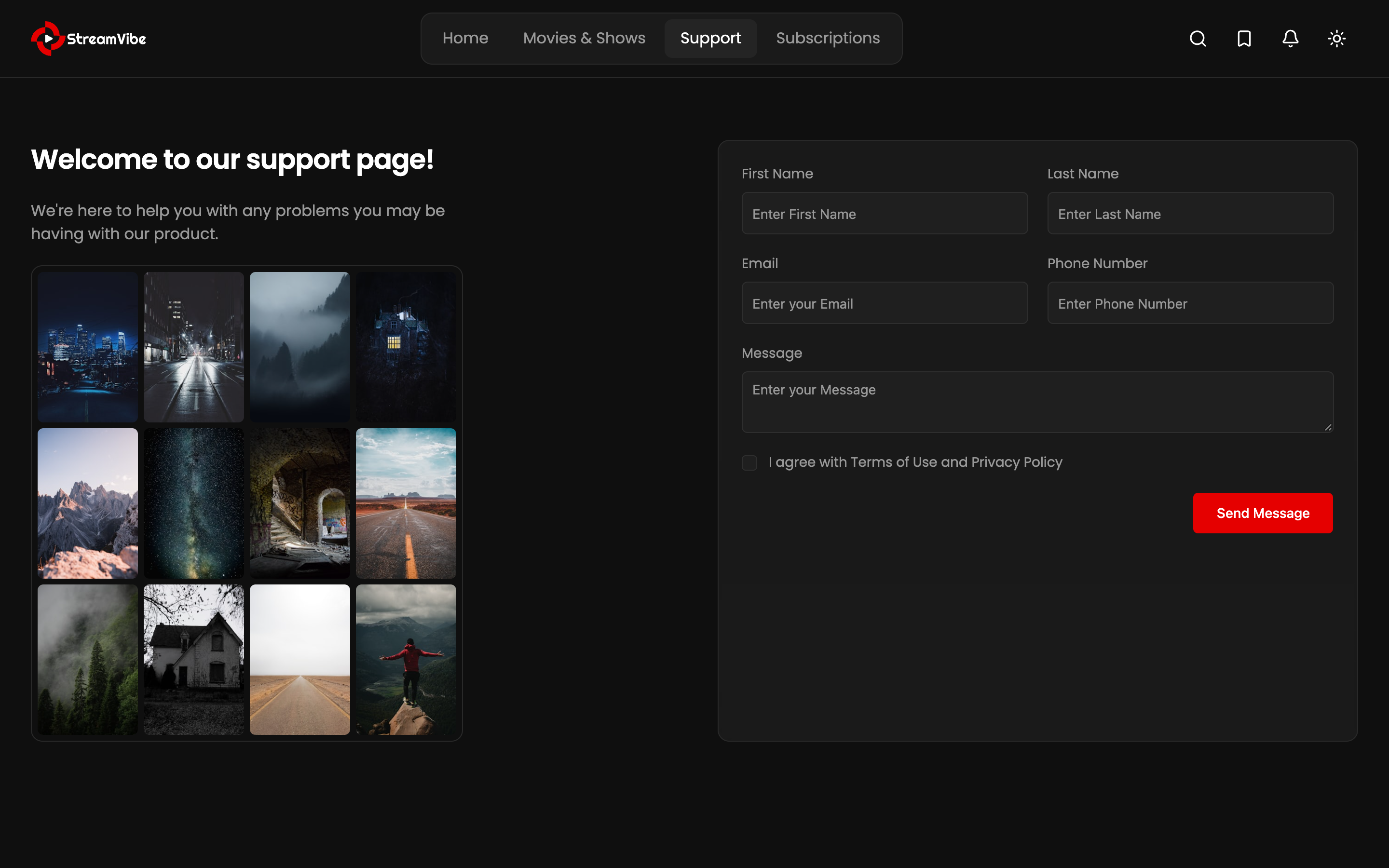Click the 'Welcome to our support page!' heading
1389x868 pixels.
pos(232,160)
